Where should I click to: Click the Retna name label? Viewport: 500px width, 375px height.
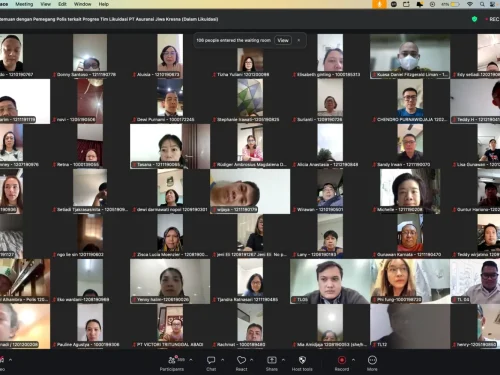76,165
